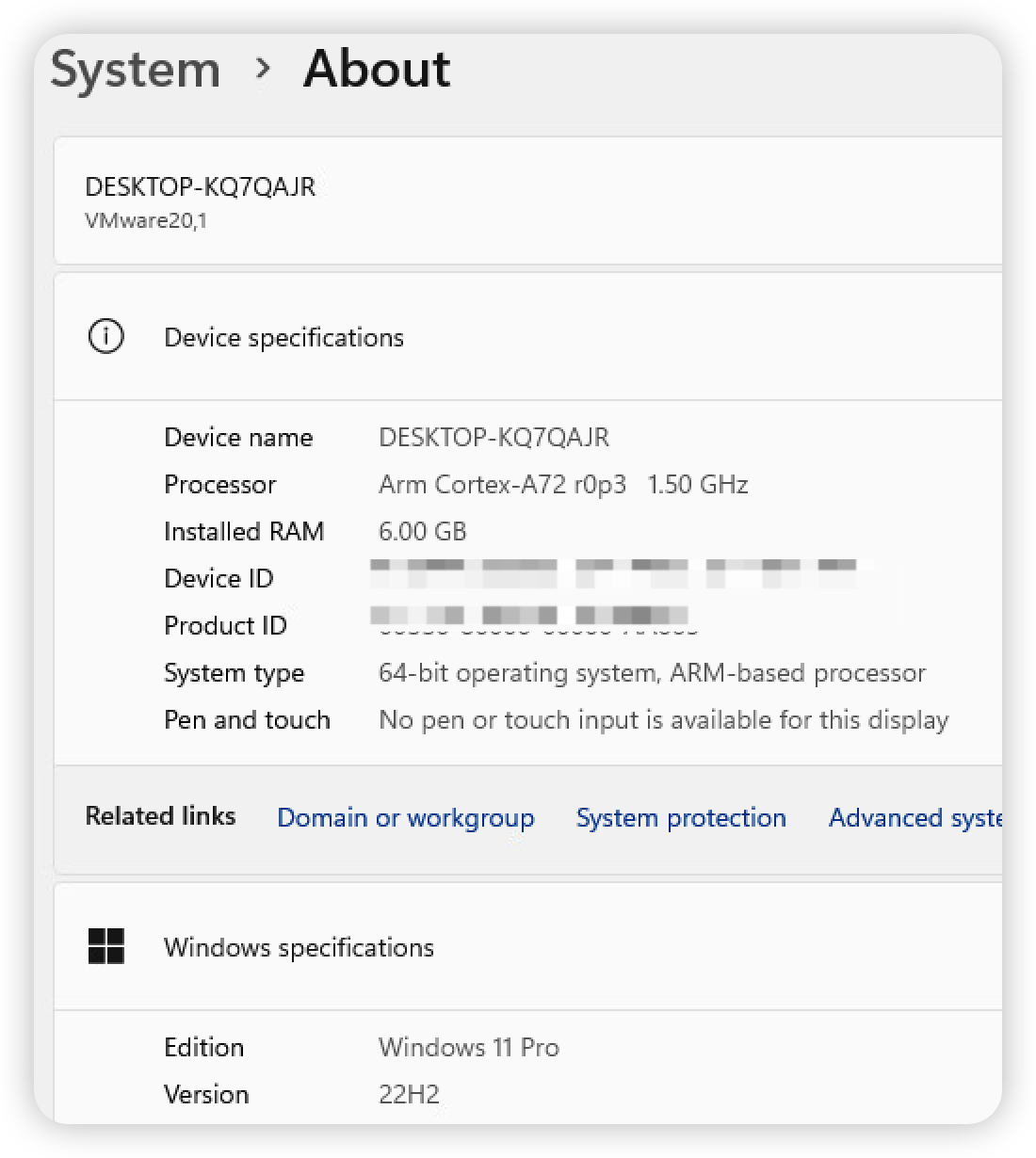Screen dimensions: 1036x1158
Task: Select the 64-bit operating system value
Action: (x=652, y=672)
